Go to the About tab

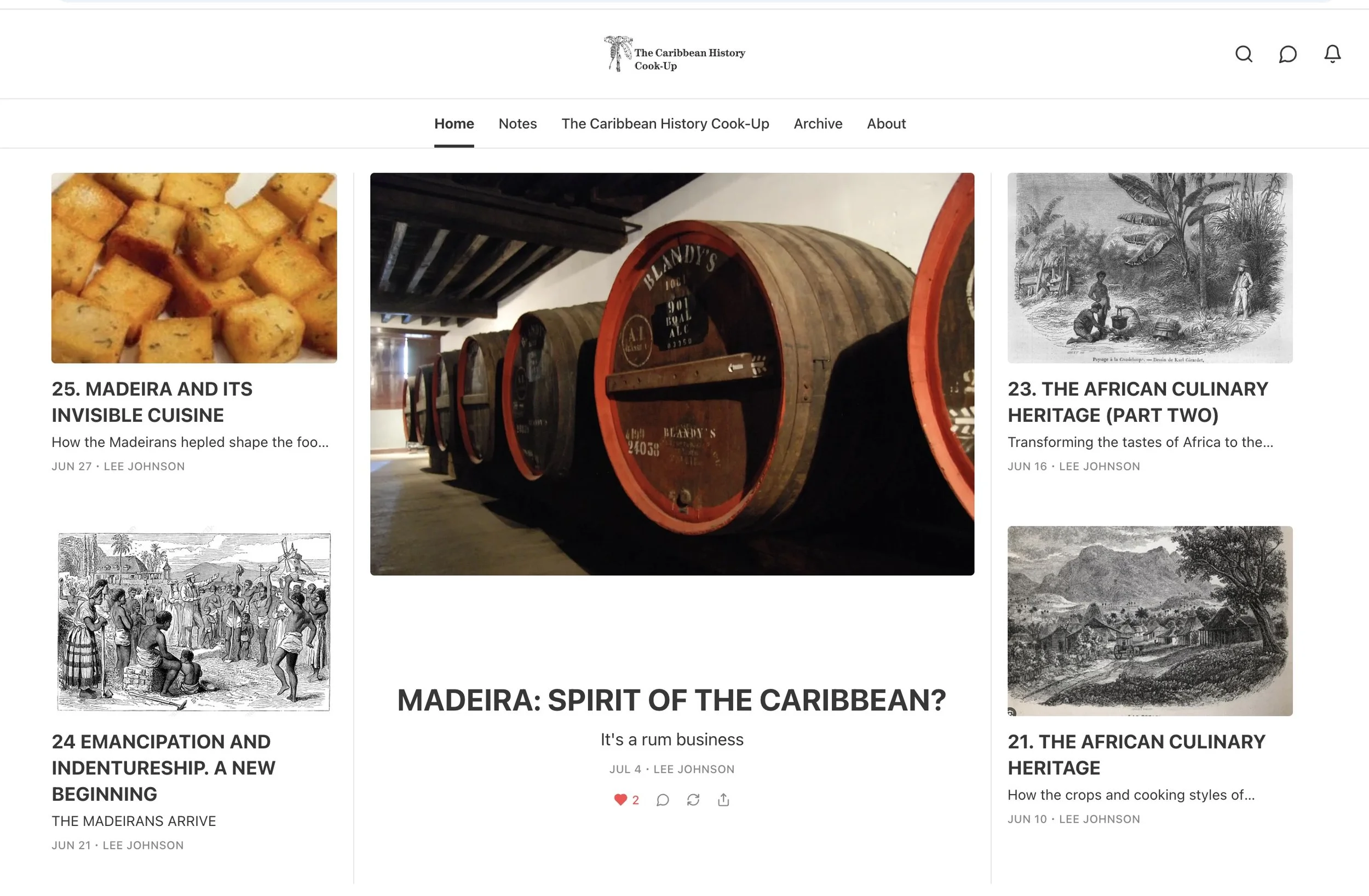pos(886,124)
